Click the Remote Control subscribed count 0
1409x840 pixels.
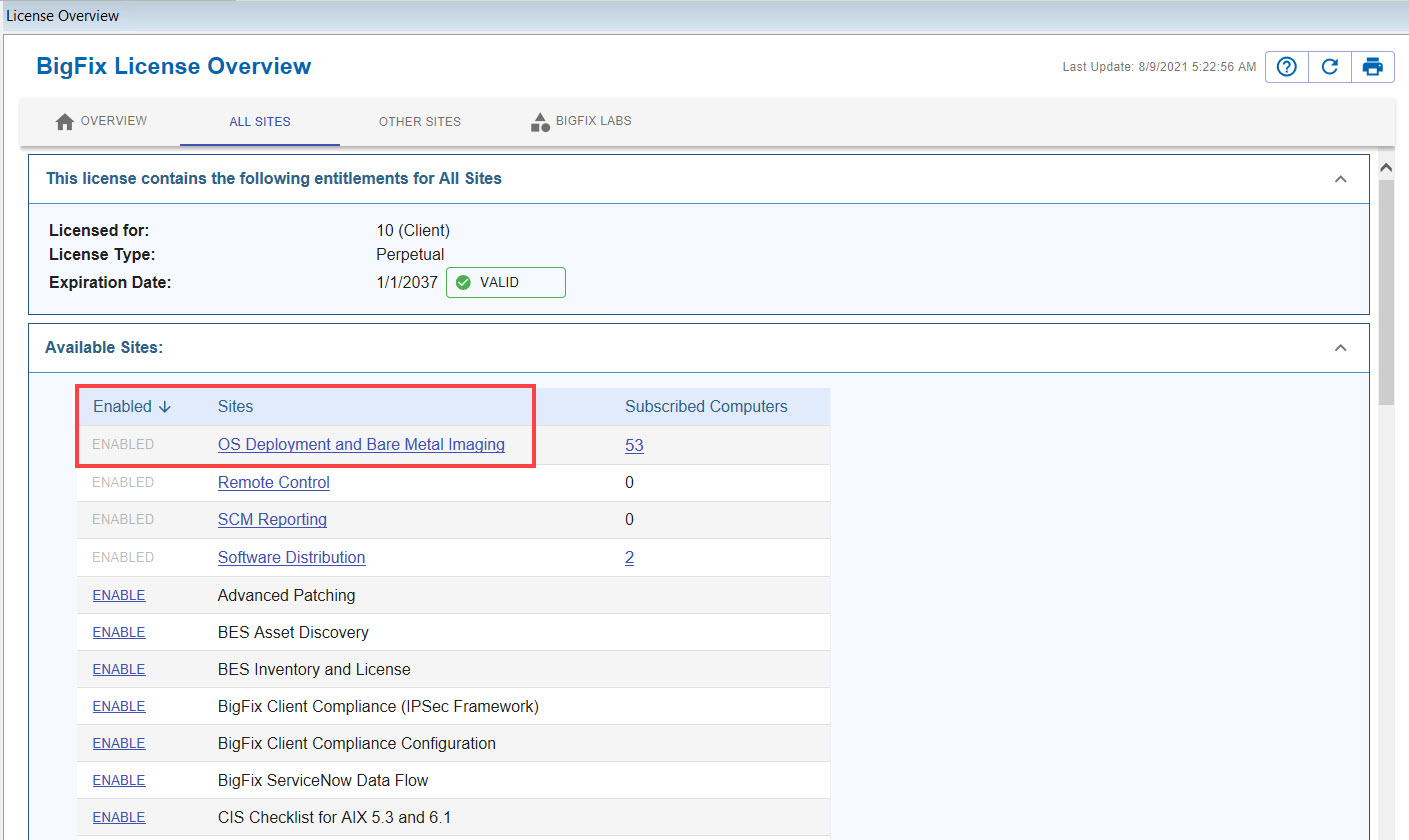point(630,483)
